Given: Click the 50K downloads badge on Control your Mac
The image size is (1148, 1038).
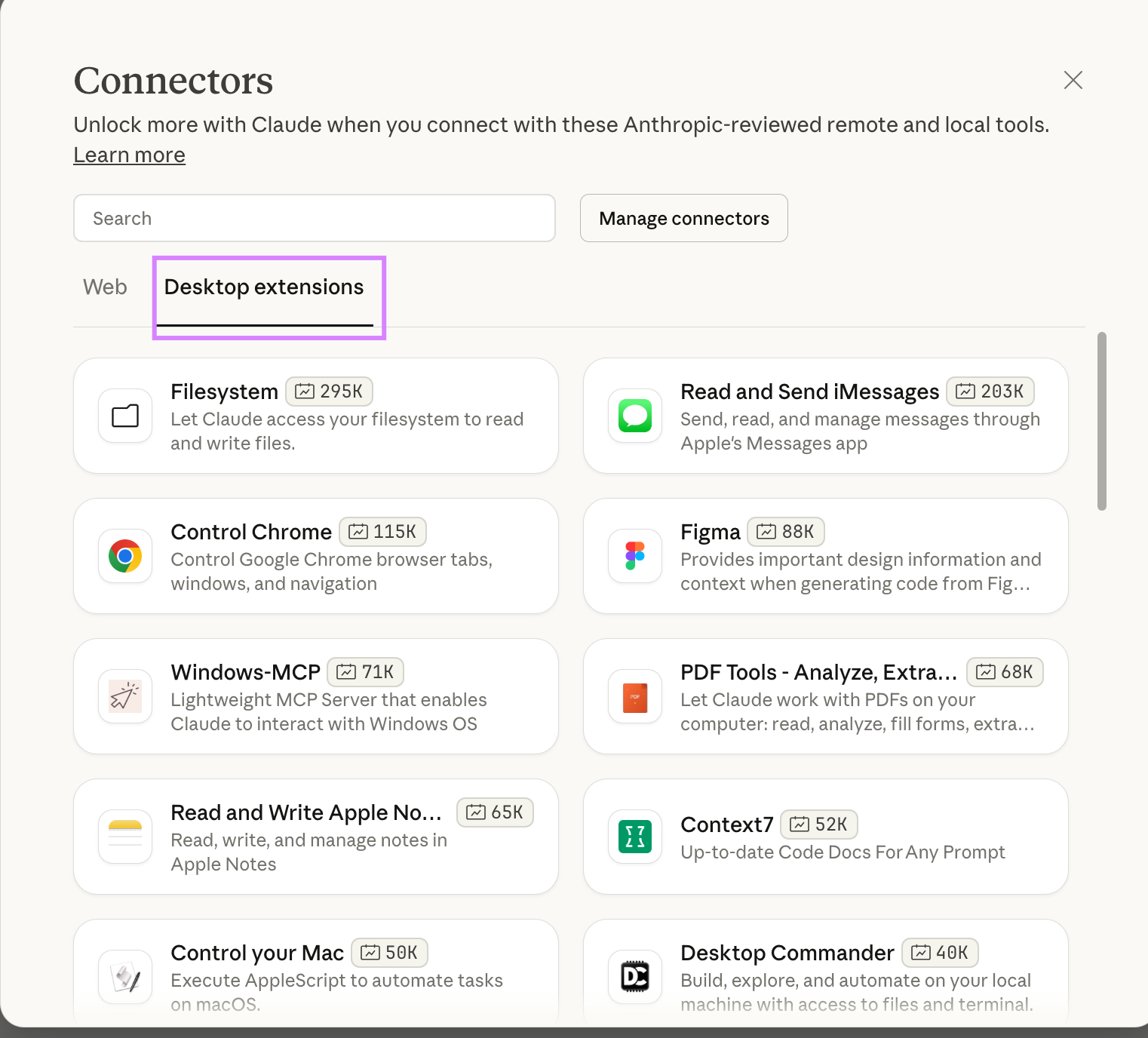Looking at the screenshot, I should point(389,953).
